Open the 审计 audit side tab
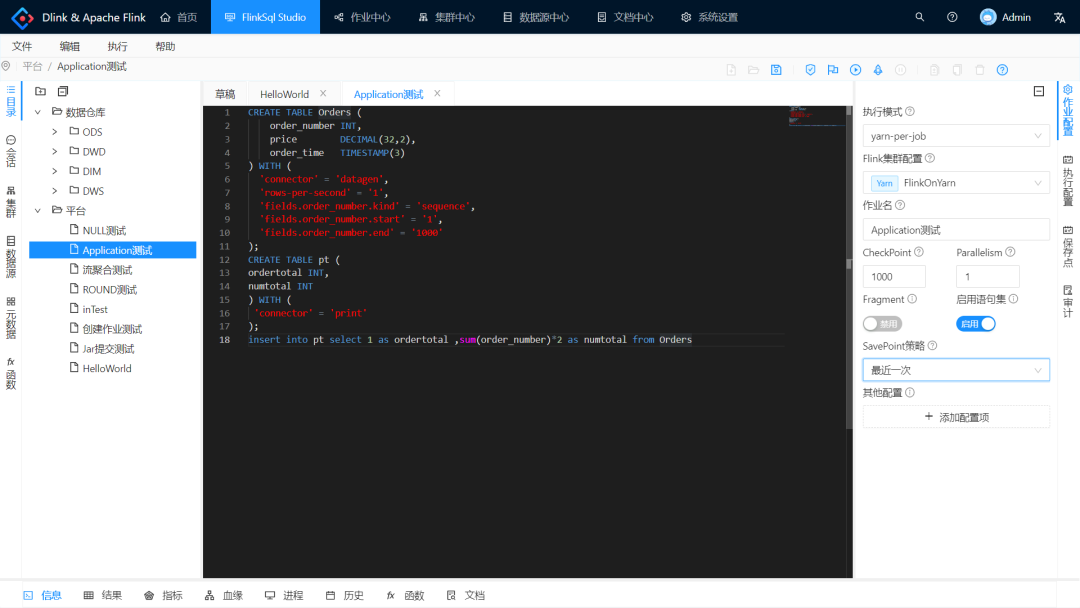Screen dimensions: 1080x608 point(1068,301)
